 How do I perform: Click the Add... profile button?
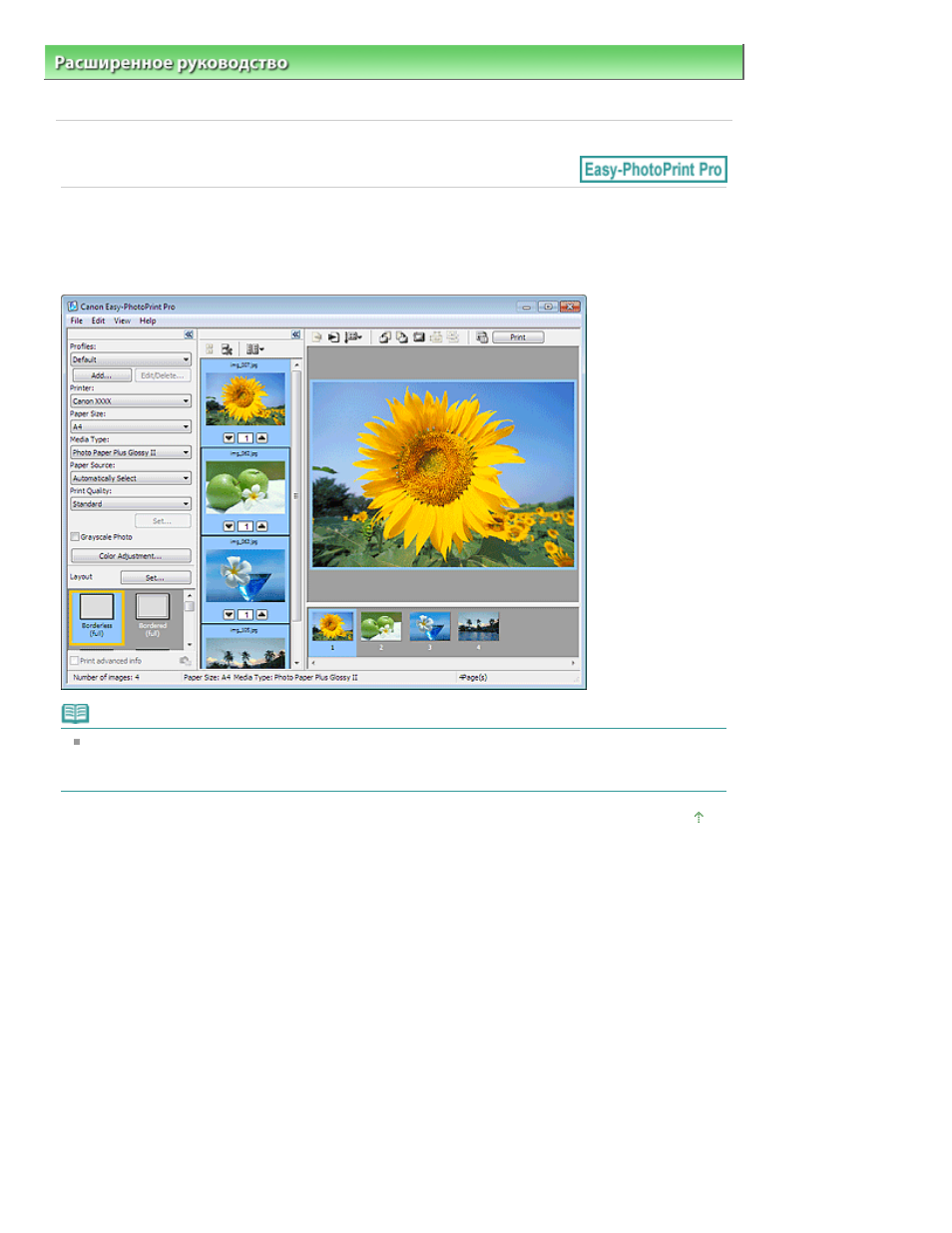click(x=102, y=375)
